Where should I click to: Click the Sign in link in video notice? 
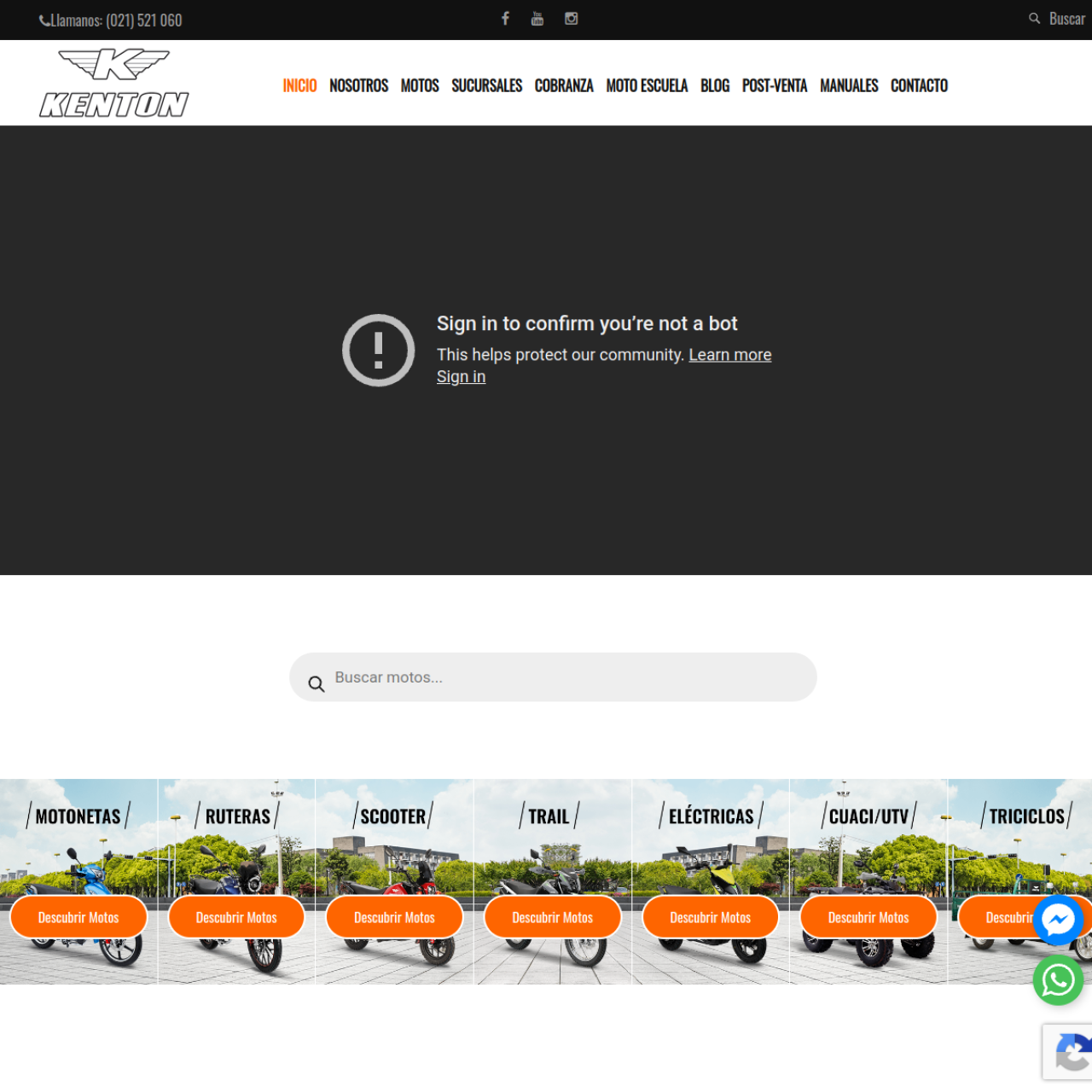(461, 377)
